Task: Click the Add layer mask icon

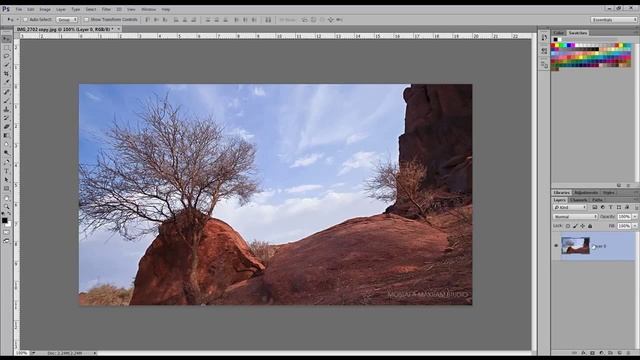Action: [592, 353]
